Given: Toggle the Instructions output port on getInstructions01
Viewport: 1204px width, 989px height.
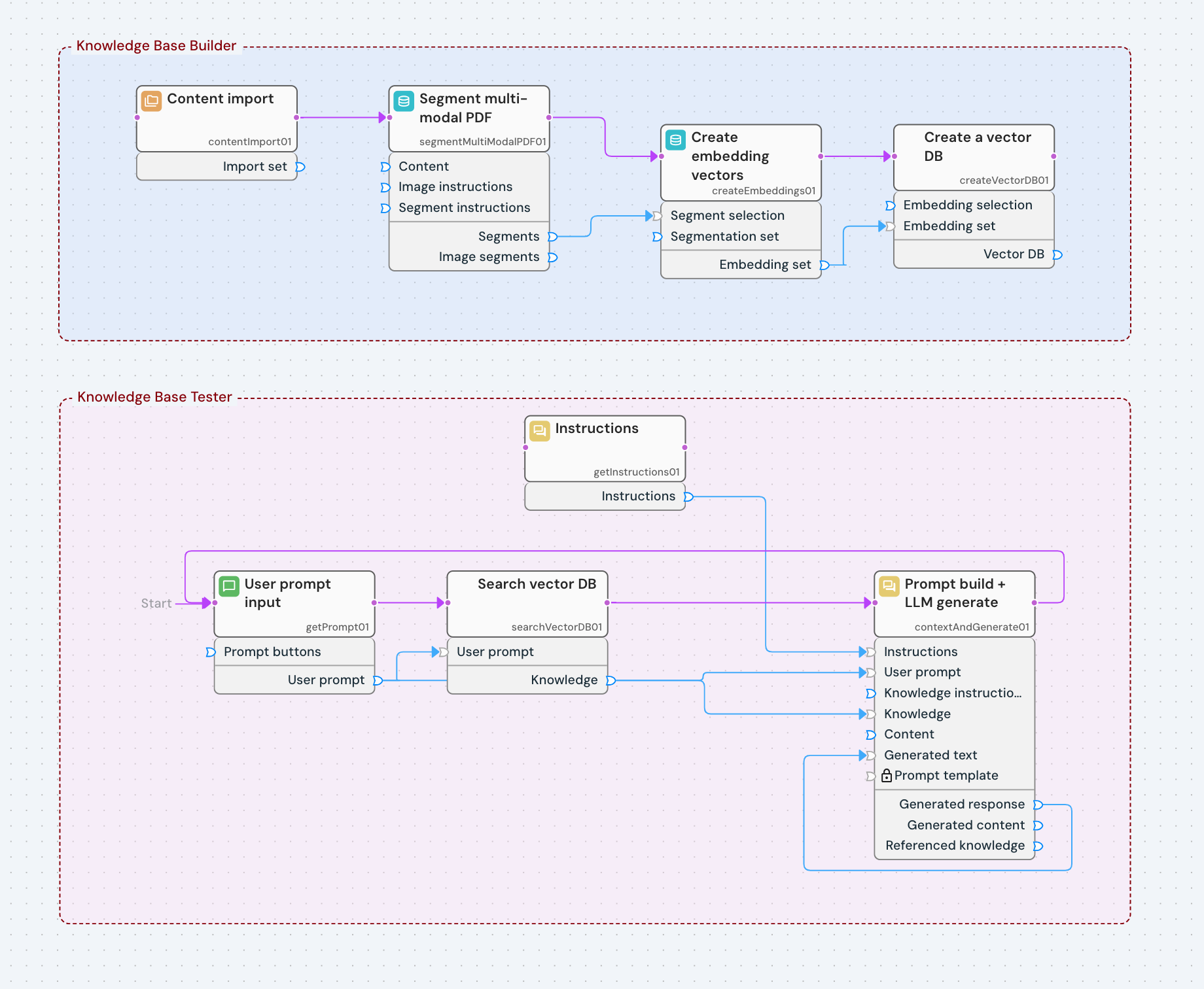Looking at the screenshot, I should pyautogui.click(x=688, y=496).
